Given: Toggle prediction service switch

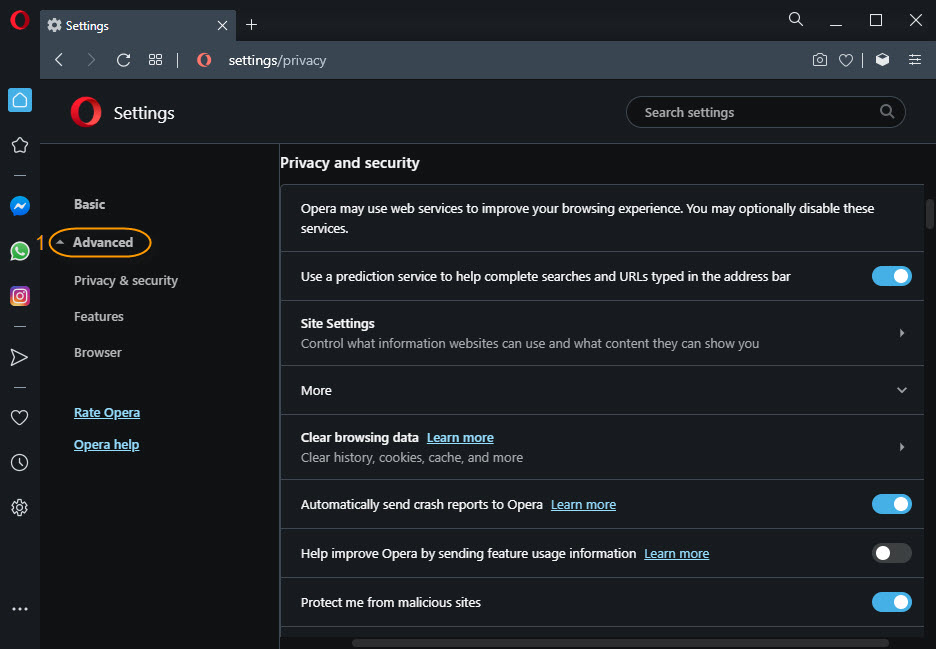Looking at the screenshot, I should [x=891, y=276].
